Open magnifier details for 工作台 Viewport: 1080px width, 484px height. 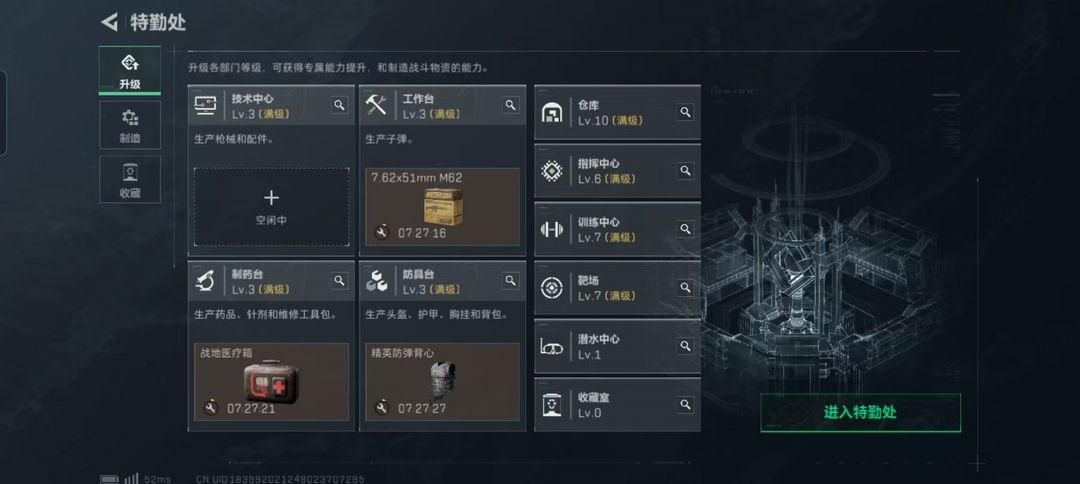click(x=510, y=105)
